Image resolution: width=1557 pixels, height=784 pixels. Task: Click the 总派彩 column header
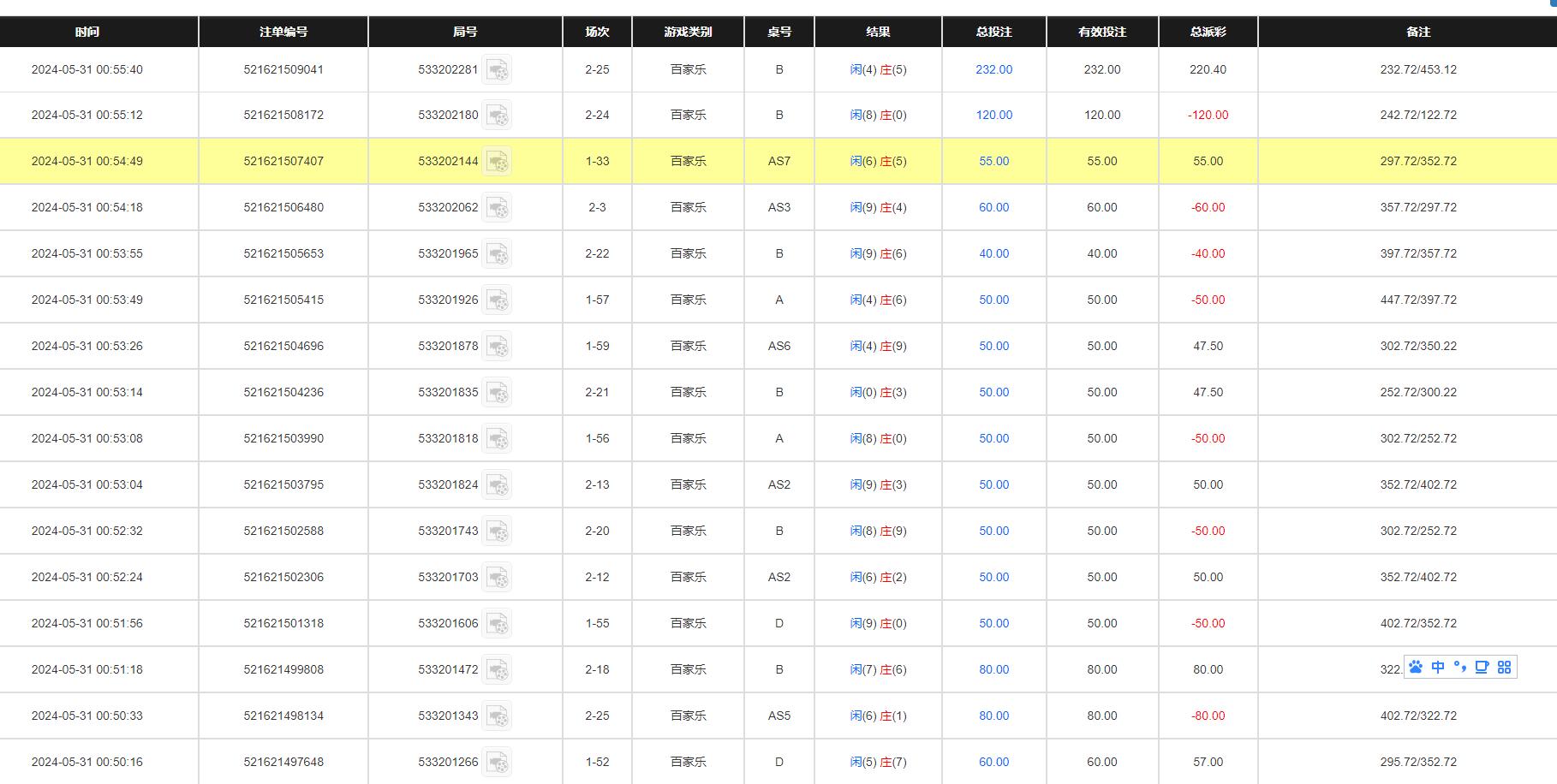1208,32
